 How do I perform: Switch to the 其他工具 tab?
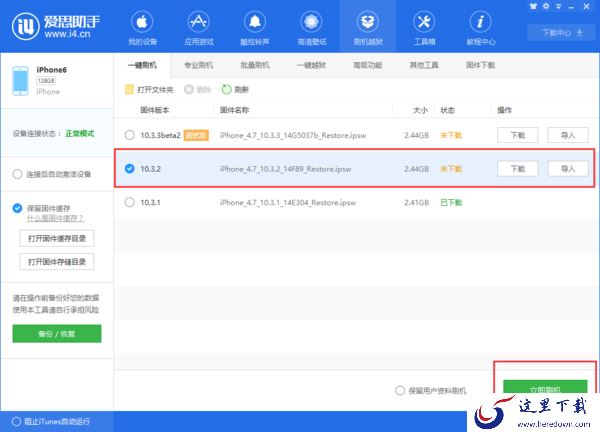click(x=424, y=65)
